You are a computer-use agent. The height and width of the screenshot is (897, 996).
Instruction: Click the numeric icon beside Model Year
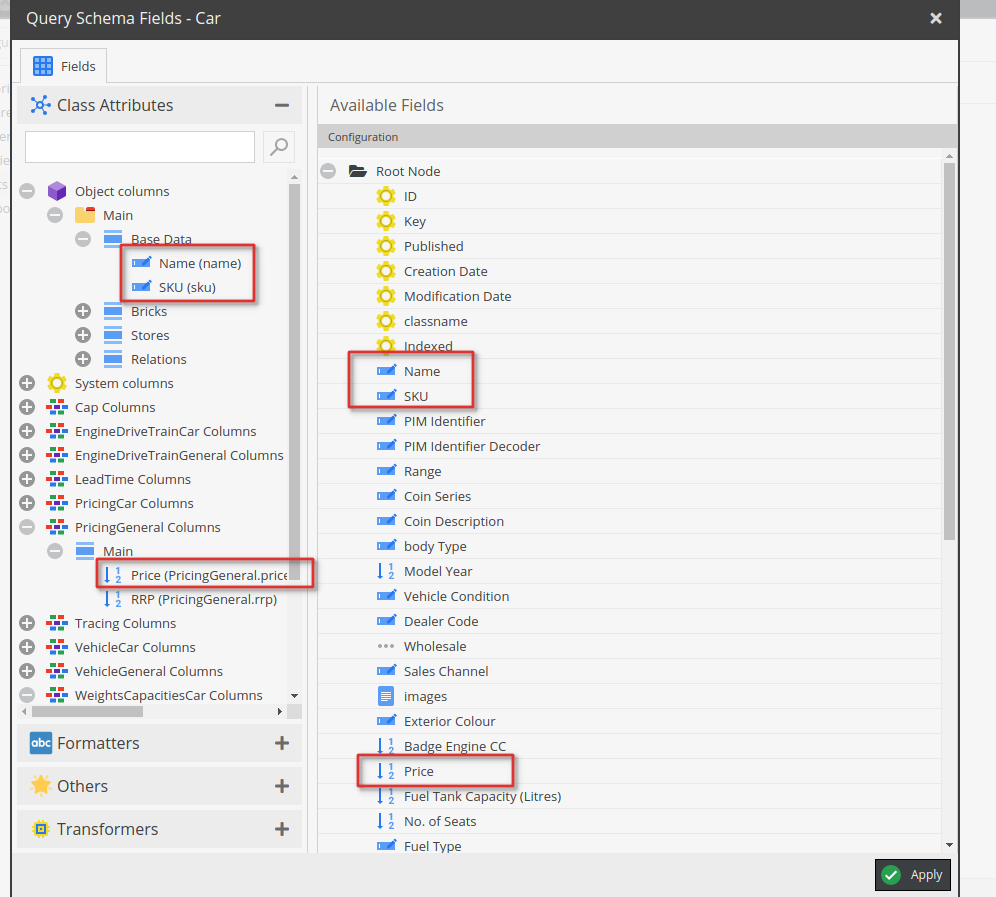coord(386,571)
